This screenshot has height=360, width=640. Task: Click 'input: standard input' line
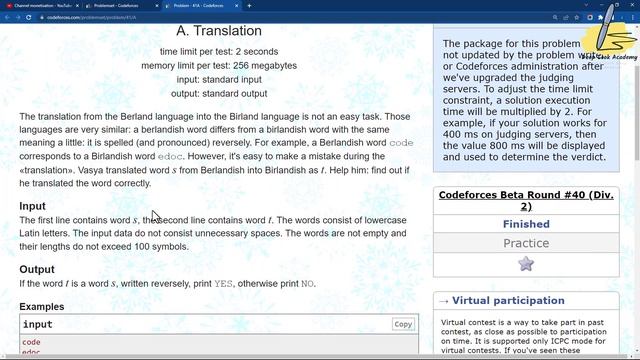coord(219,80)
